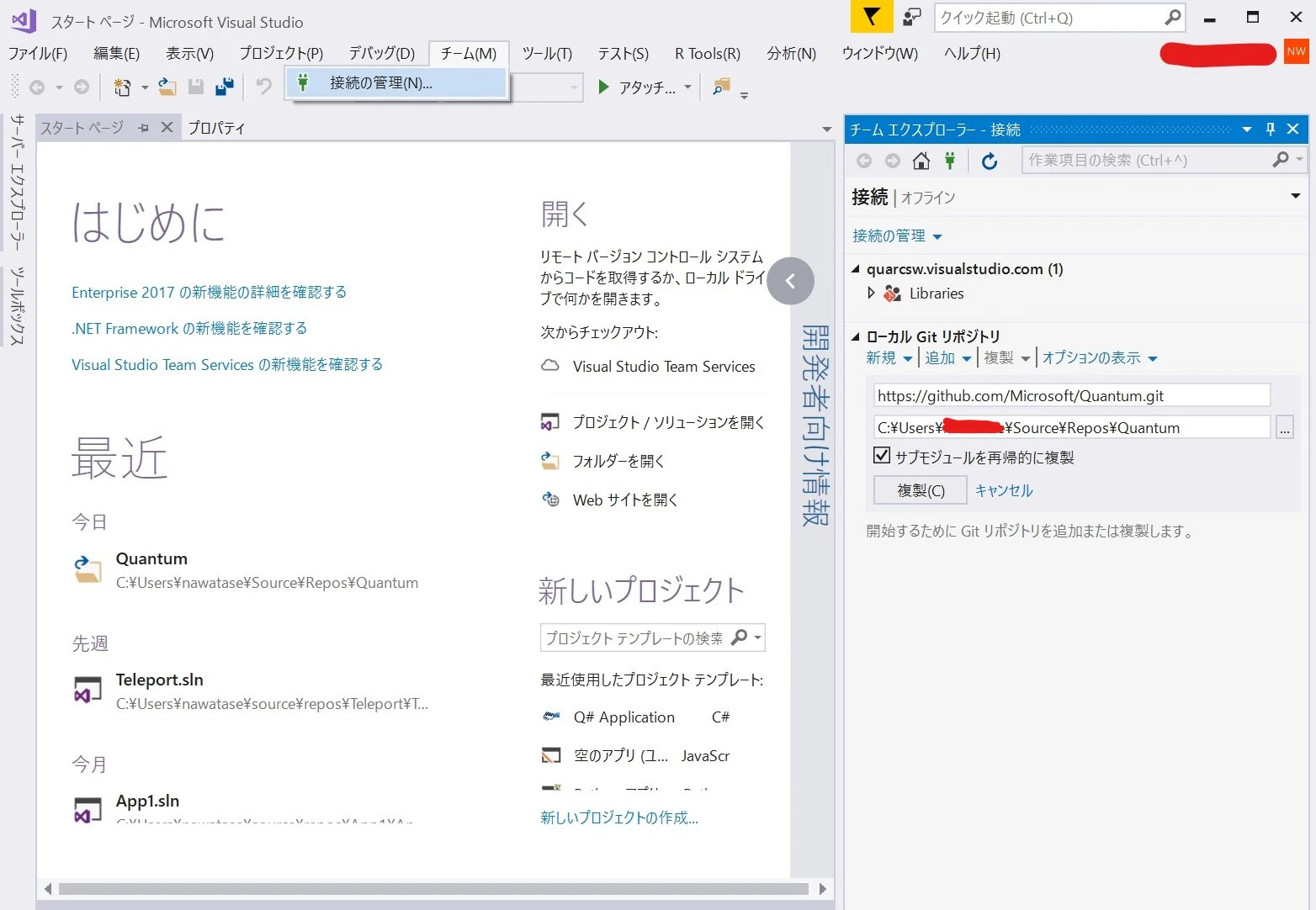Click Team Explorer back arrow
Screen dimensions: 1316x910
point(864,161)
